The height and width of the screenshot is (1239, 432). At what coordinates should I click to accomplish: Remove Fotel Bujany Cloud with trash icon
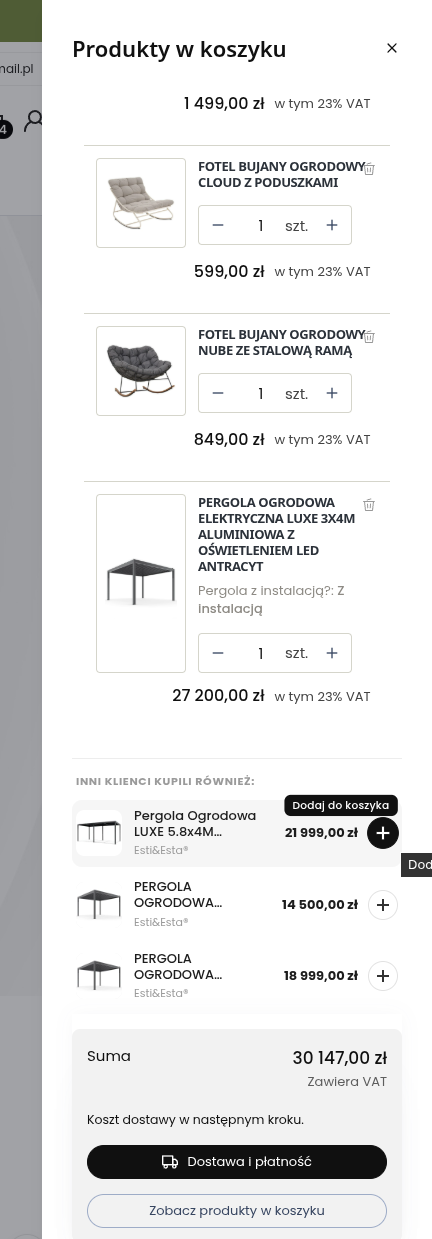tap(369, 169)
